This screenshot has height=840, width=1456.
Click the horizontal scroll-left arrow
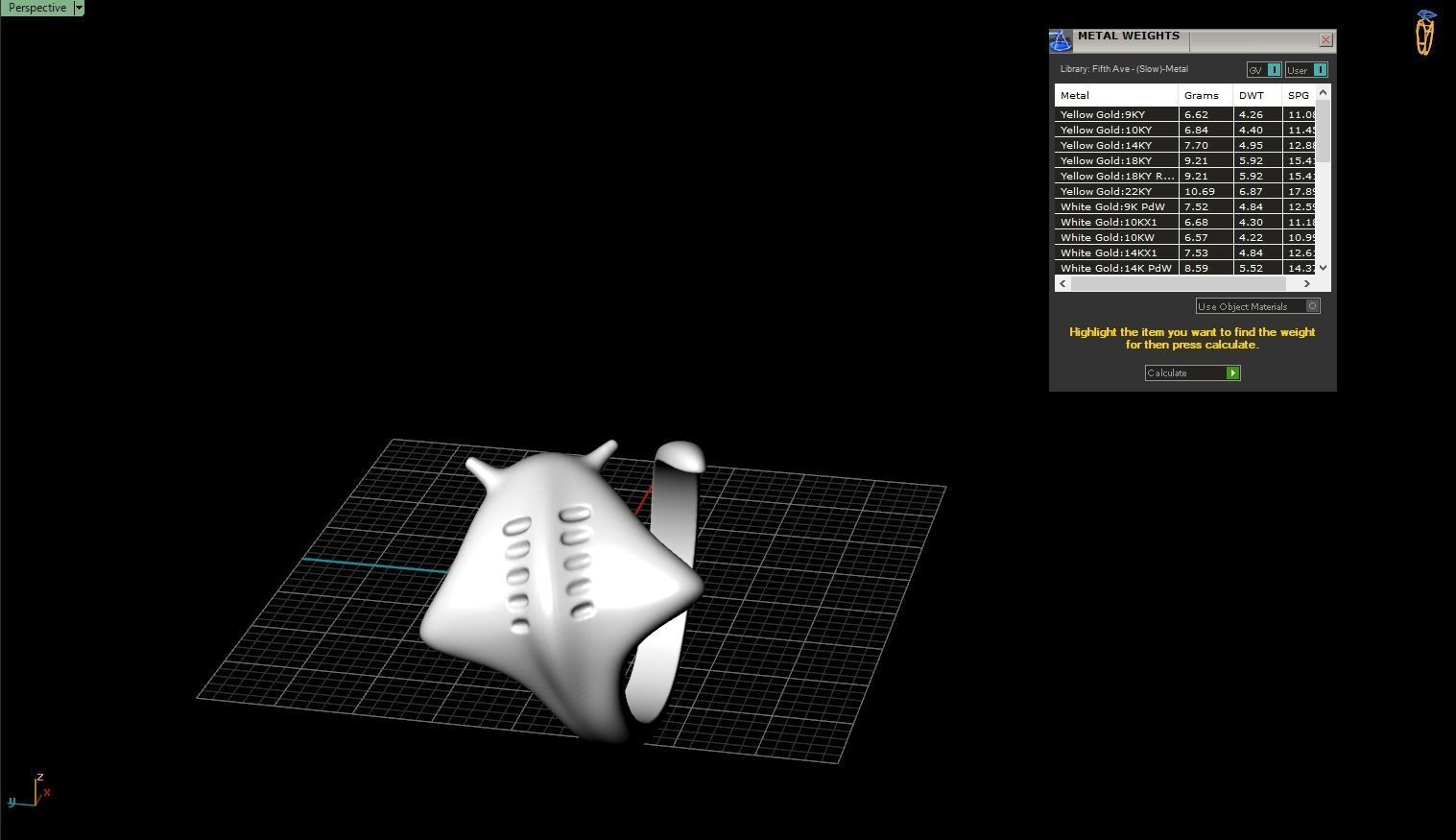[x=1062, y=283]
